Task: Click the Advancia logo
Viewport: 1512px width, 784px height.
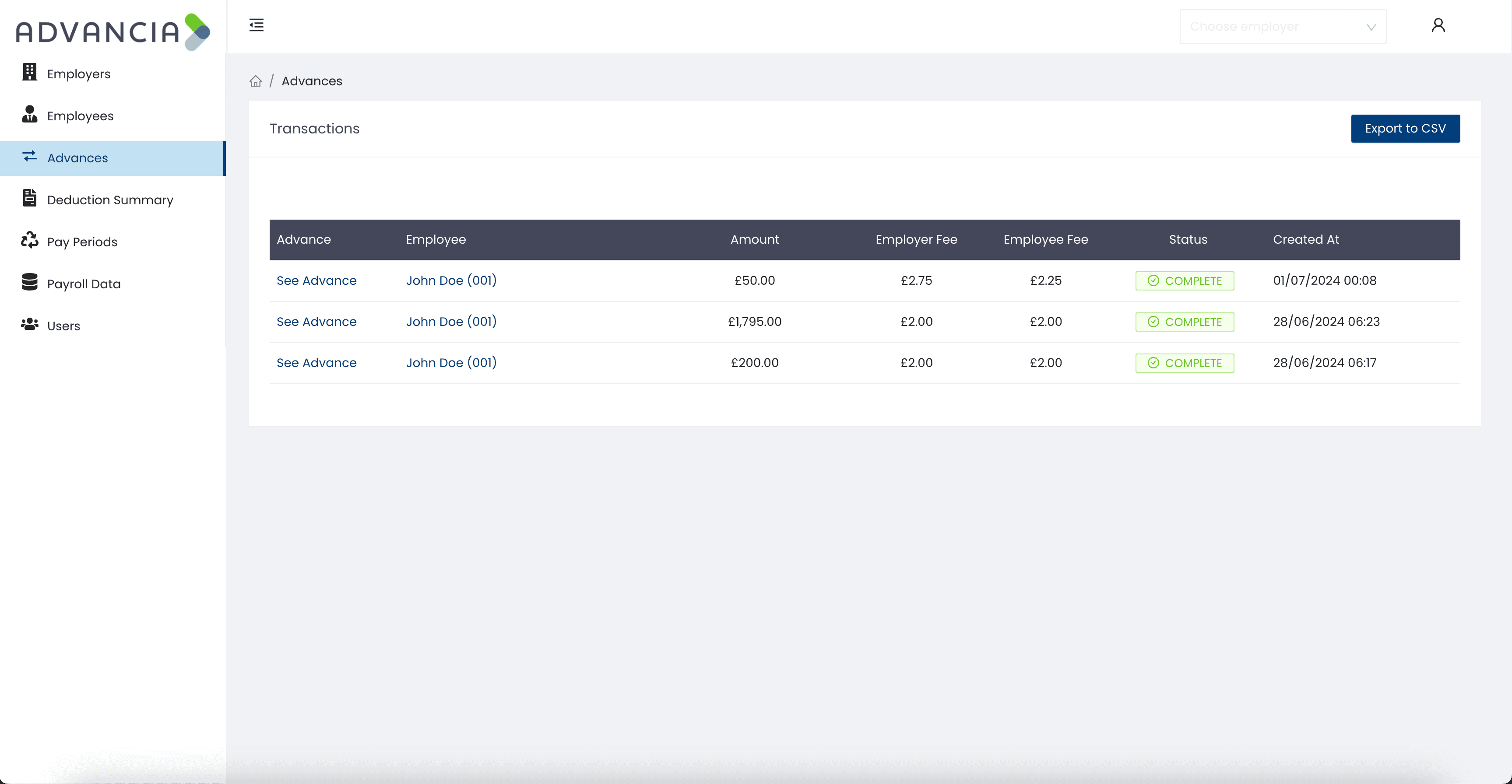Action: (x=113, y=31)
